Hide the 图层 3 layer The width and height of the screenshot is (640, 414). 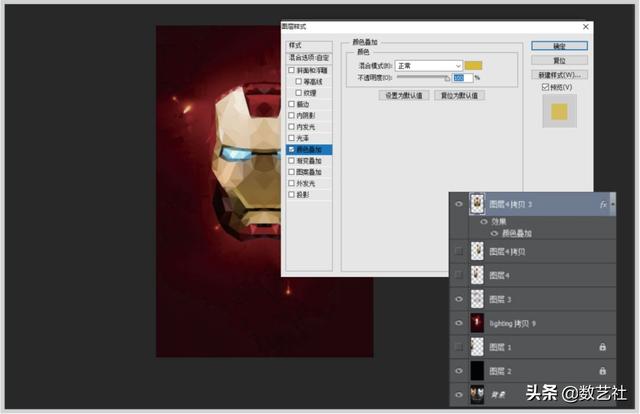[459, 299]
